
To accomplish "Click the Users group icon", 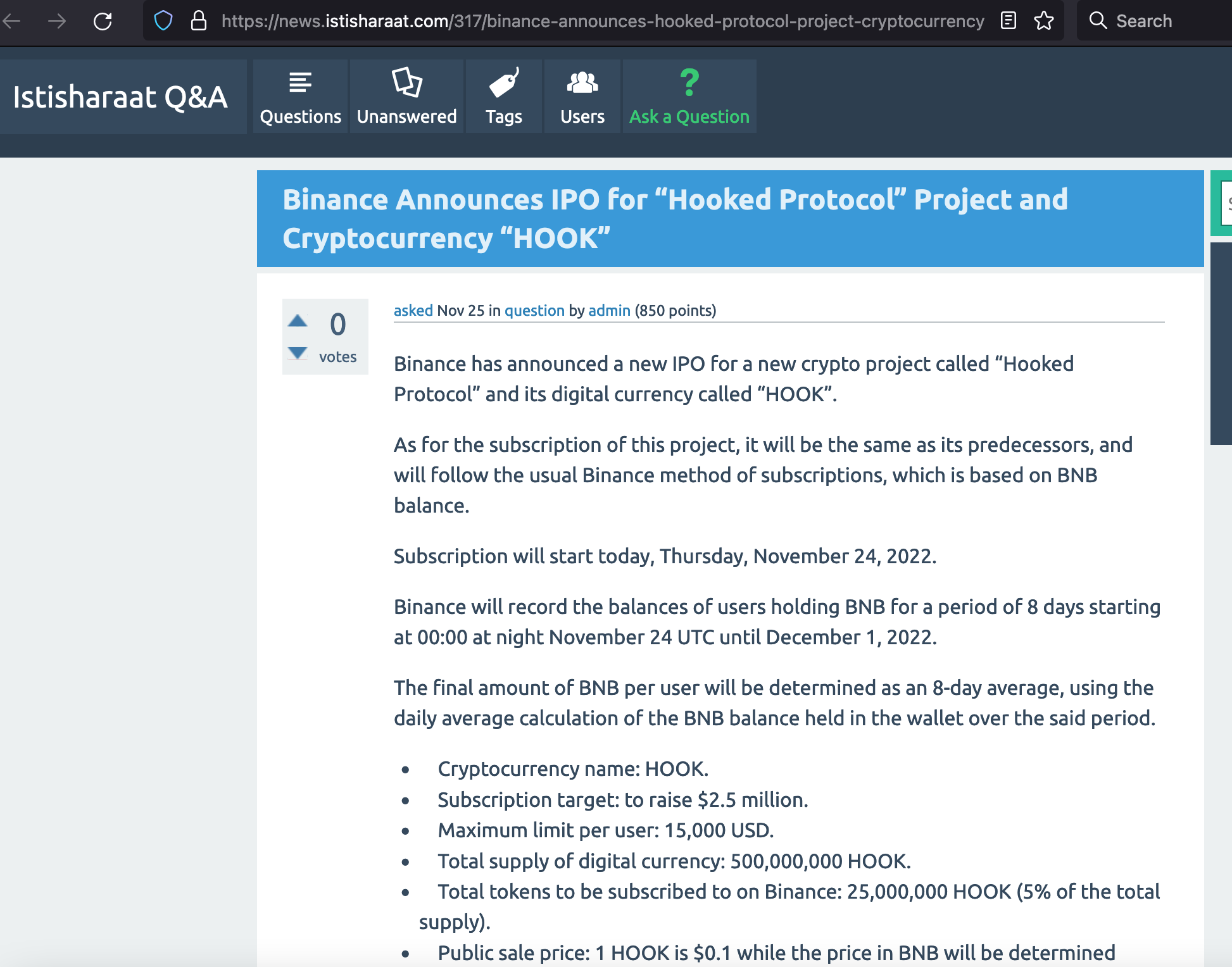I will click(582, 82).
